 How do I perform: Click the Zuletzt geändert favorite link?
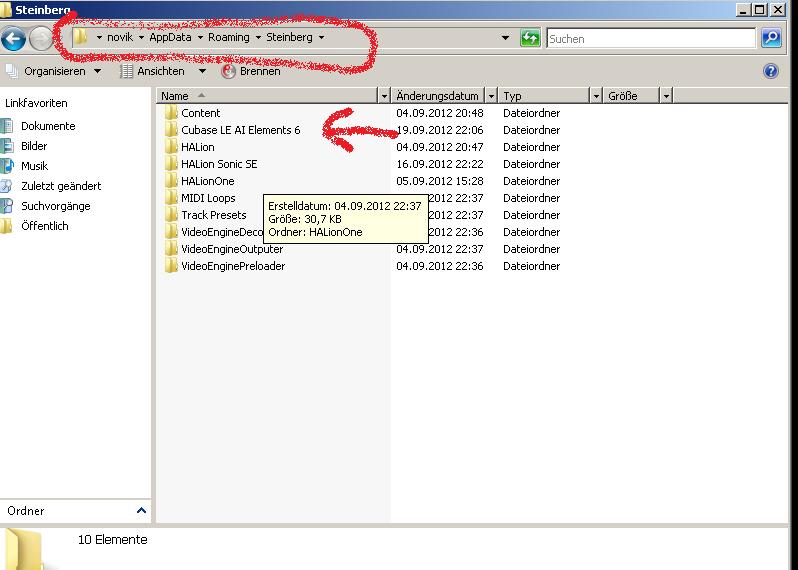tap(61, 186)
